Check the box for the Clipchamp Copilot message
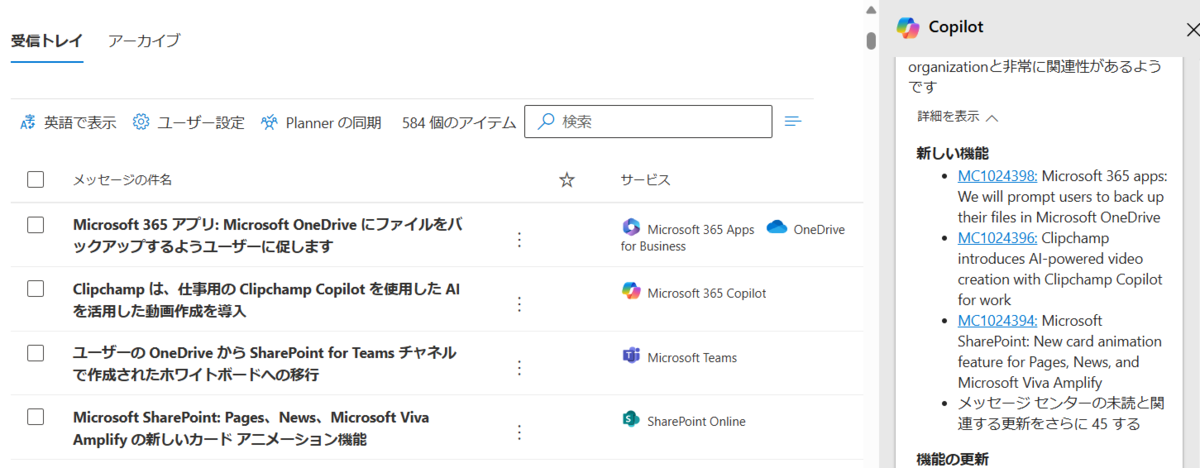This screenshot has width=1200, height=468. point(36,289)
